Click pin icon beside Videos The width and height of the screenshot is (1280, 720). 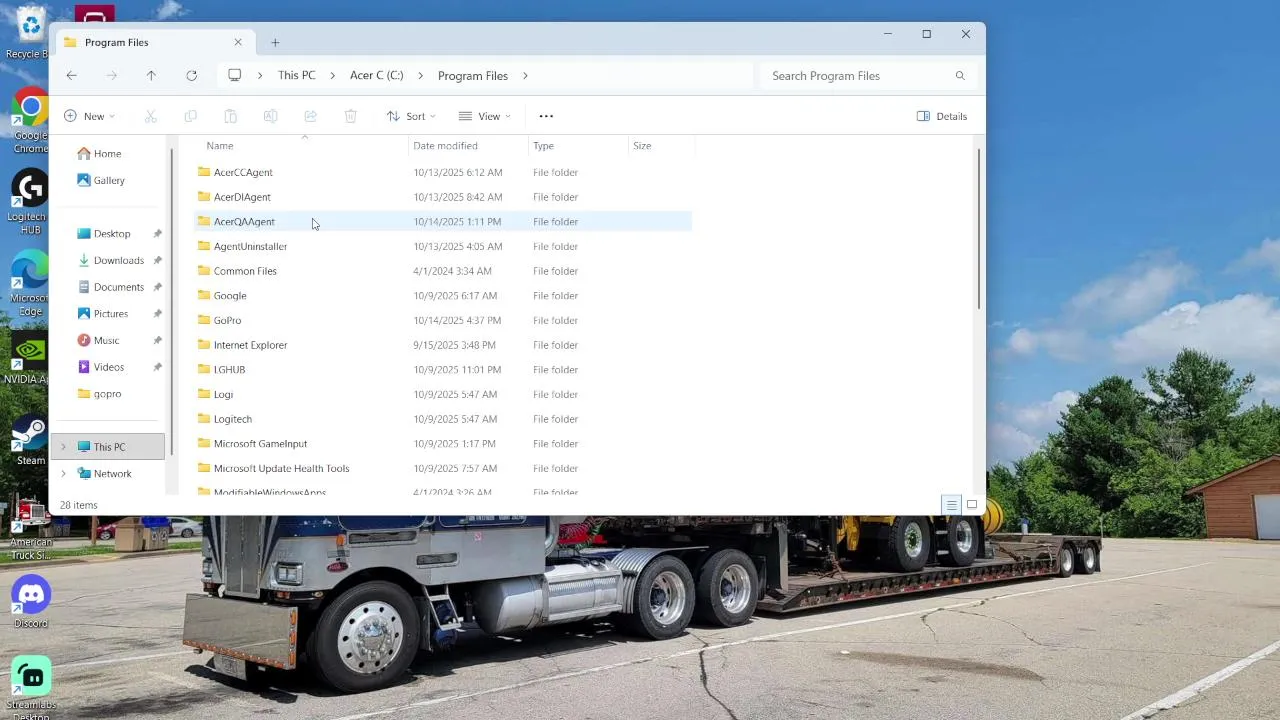pyautogui.click(x=157, y=367)
